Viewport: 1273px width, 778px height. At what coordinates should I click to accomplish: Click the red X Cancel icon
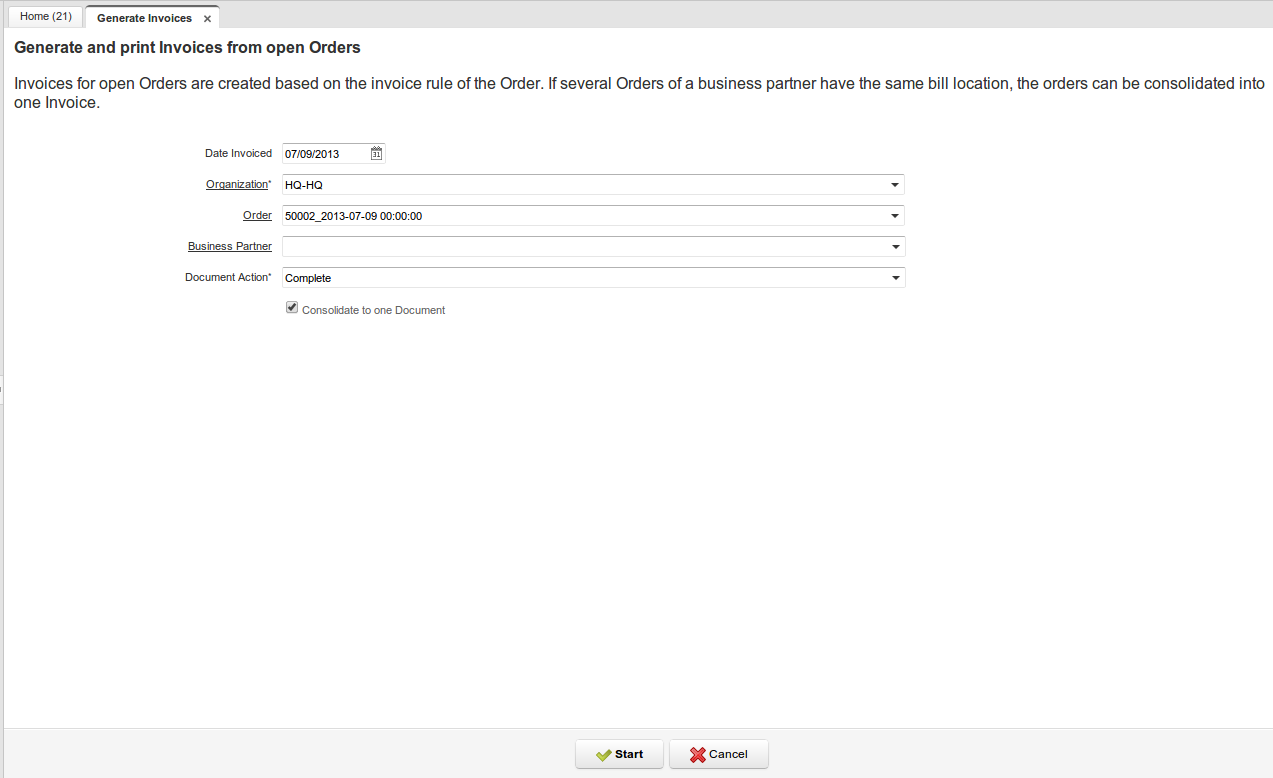tap(697, 754)
